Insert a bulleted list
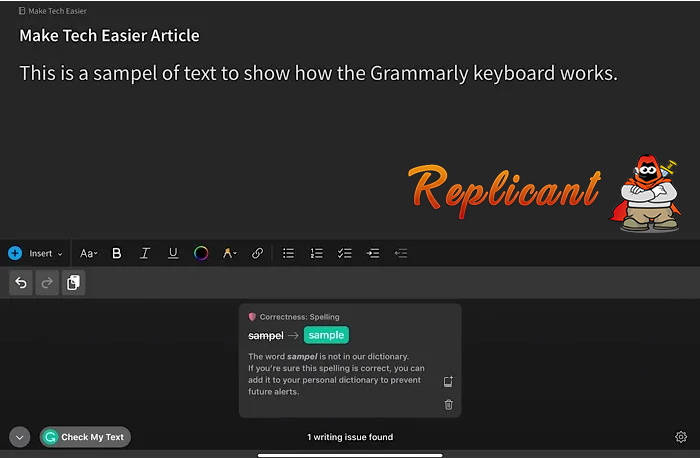Screen dimensions: 700x458 [x=288, y=253]
